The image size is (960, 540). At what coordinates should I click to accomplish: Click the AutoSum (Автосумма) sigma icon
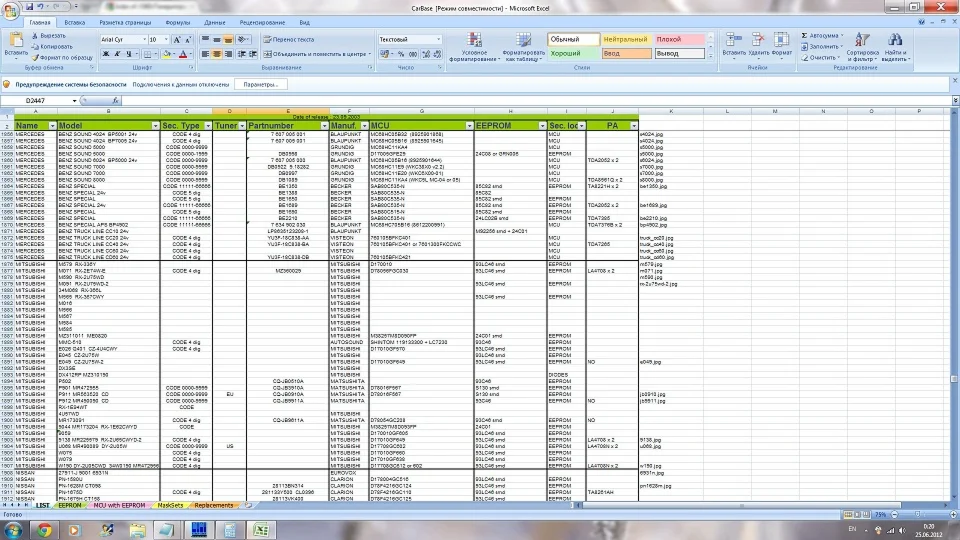(x=805, y=35)
